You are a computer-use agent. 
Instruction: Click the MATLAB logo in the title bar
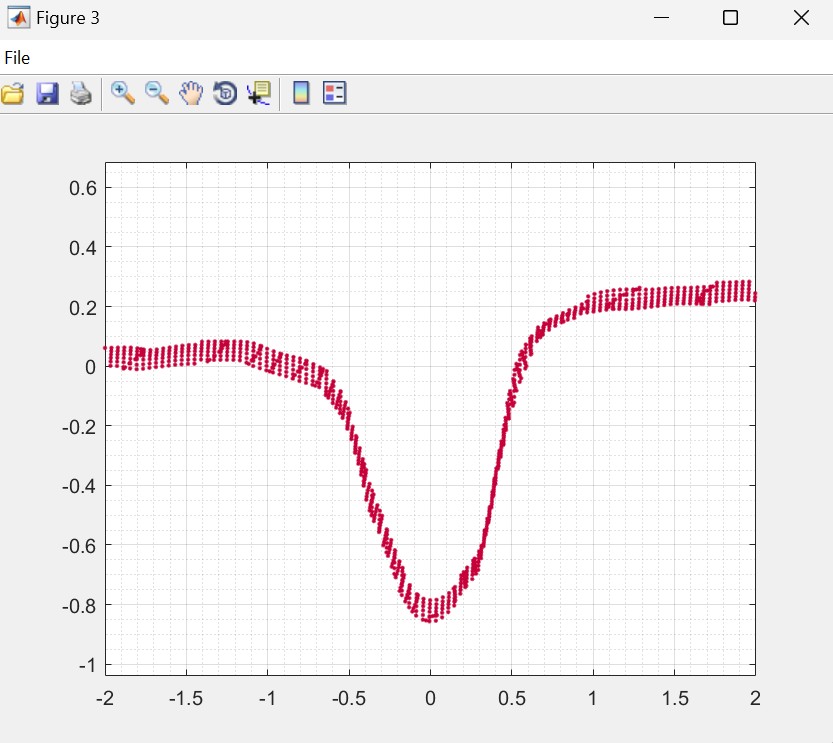(x=17, y=18)
